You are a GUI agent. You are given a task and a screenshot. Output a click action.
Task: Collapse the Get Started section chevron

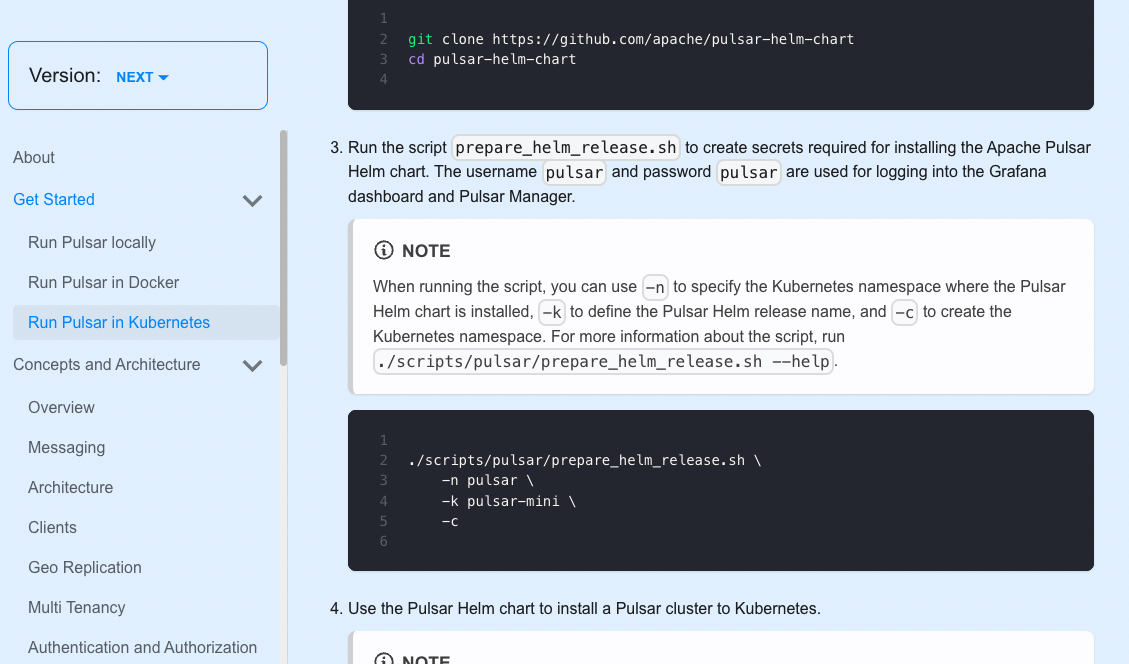coord(252,200)
